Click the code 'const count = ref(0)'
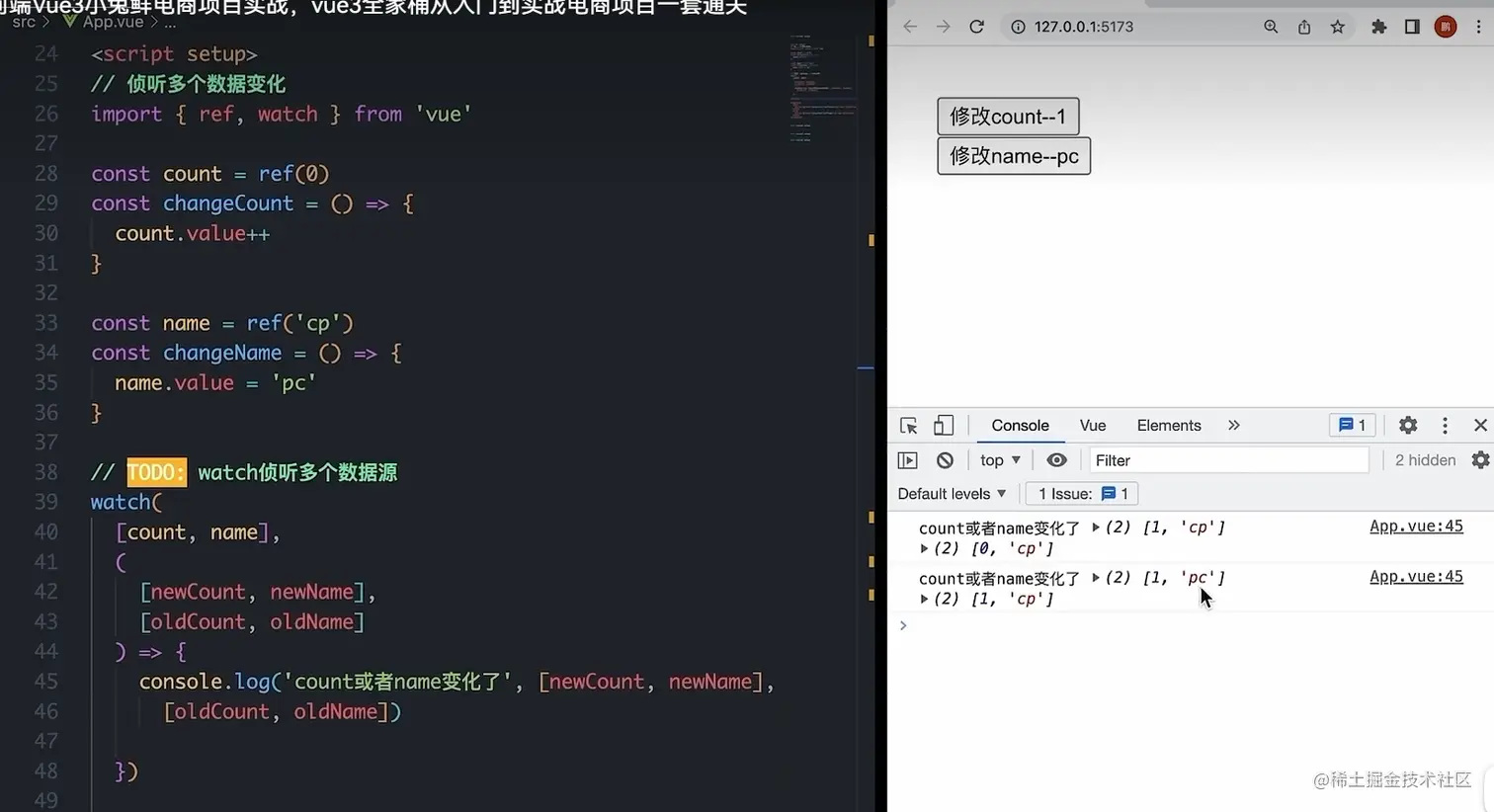 click(210, 174)
